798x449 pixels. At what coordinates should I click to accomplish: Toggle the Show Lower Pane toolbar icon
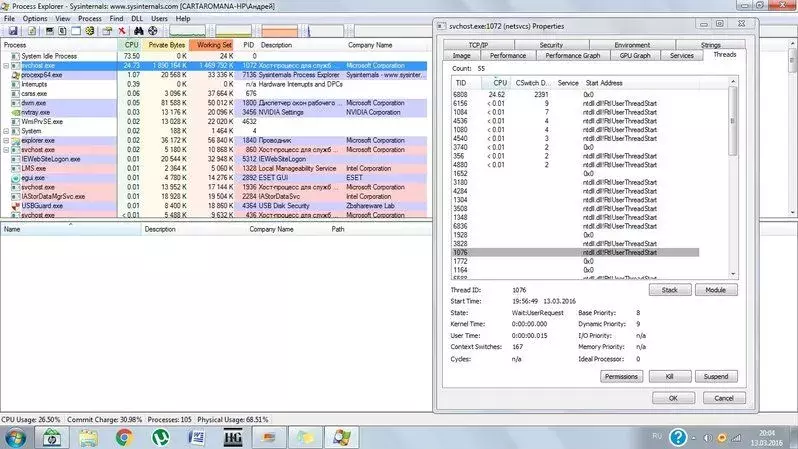[x=76, y=31]
